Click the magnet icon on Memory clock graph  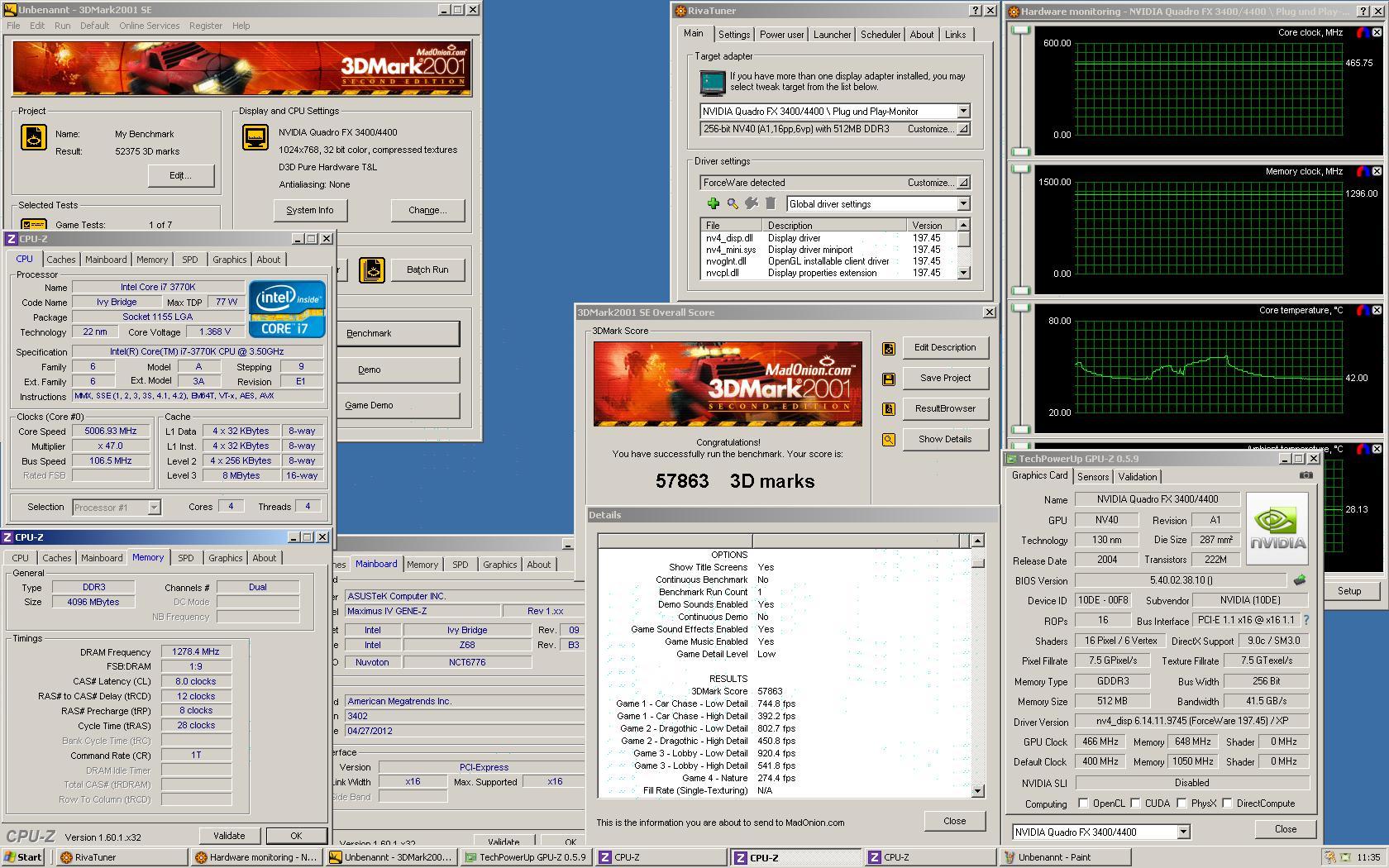coord(1363,171)
